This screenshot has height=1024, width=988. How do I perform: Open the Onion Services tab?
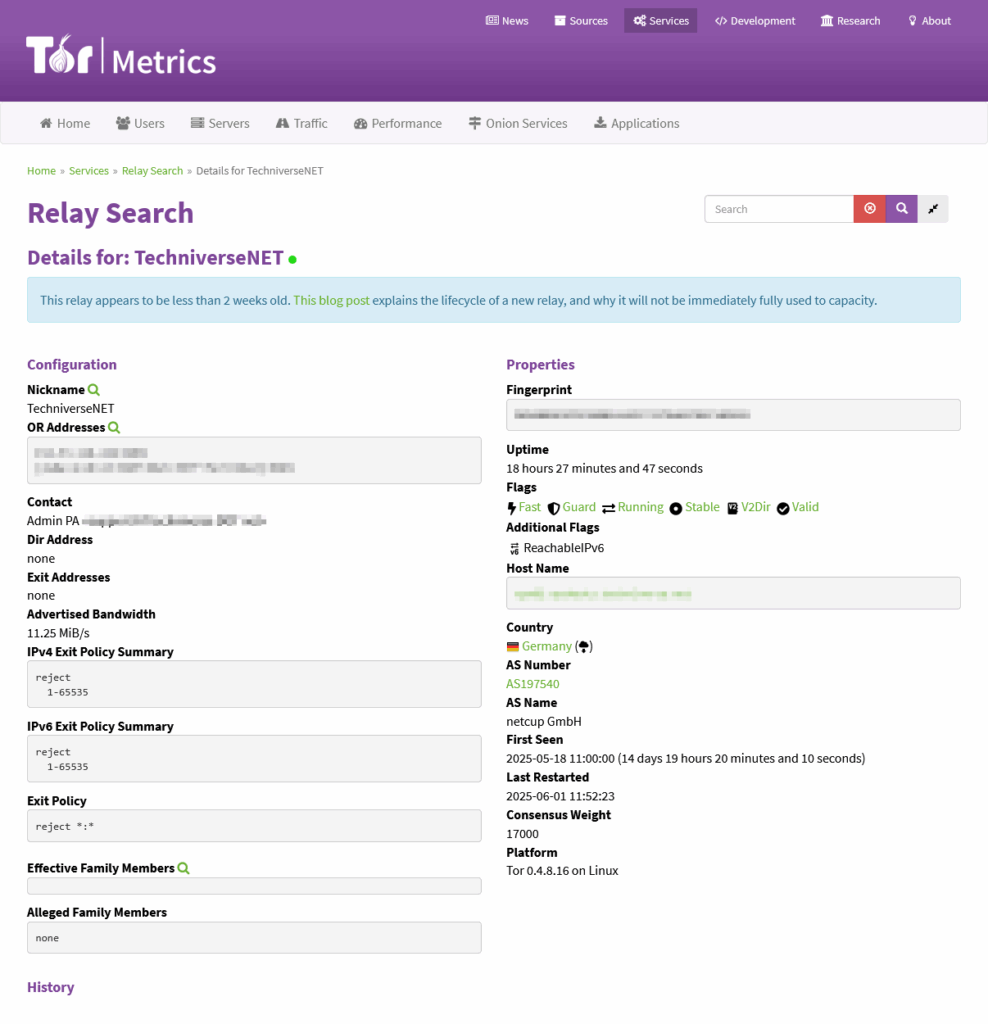pos(518,123)
